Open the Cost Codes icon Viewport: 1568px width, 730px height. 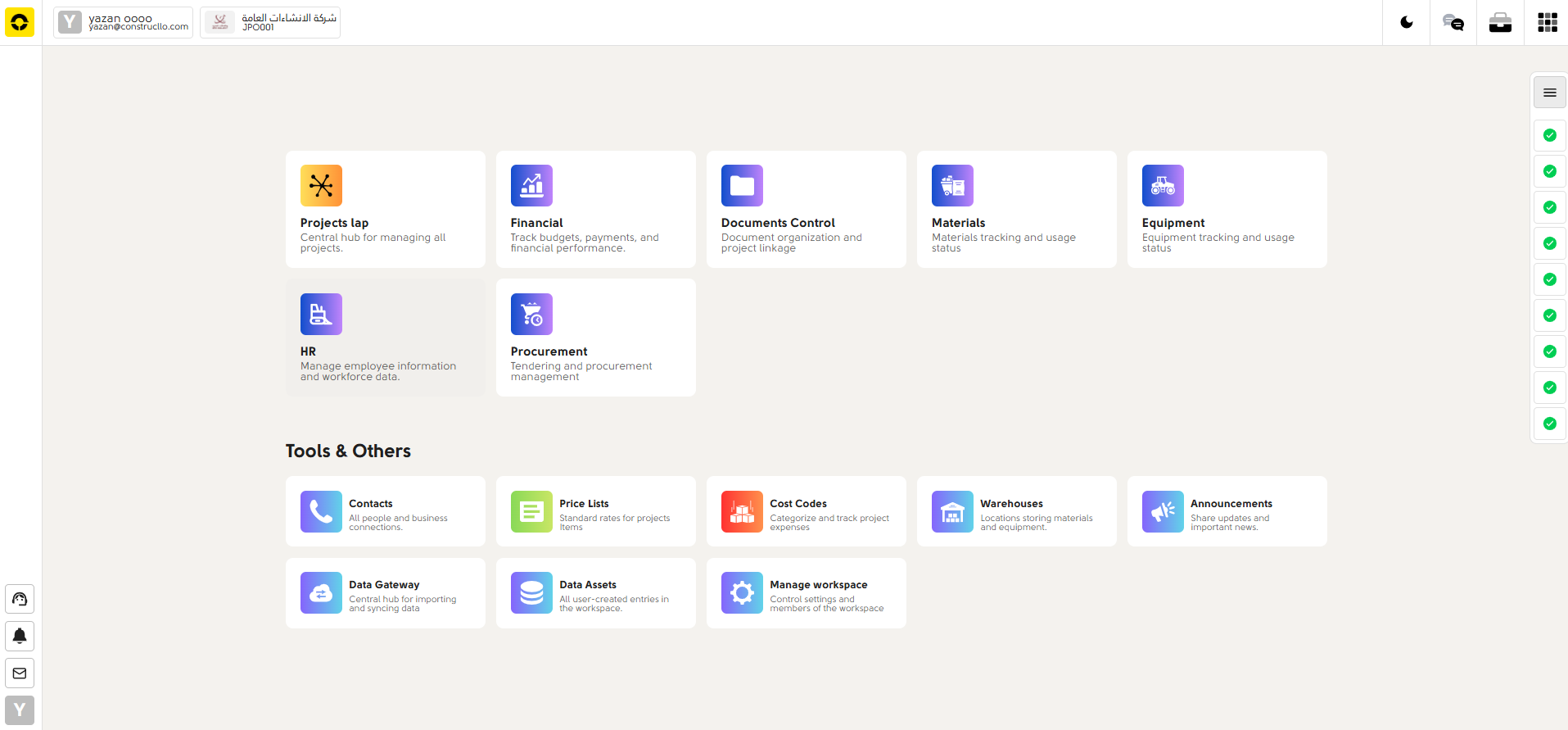tap(742, 511)
